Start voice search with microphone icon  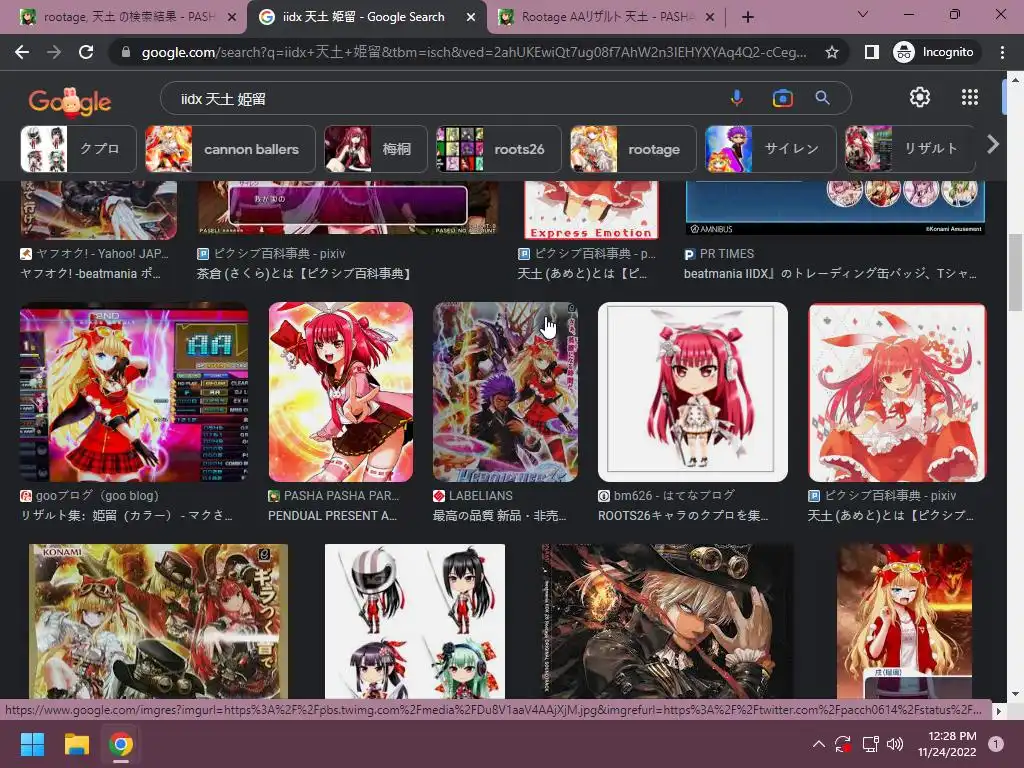[737, 98]
